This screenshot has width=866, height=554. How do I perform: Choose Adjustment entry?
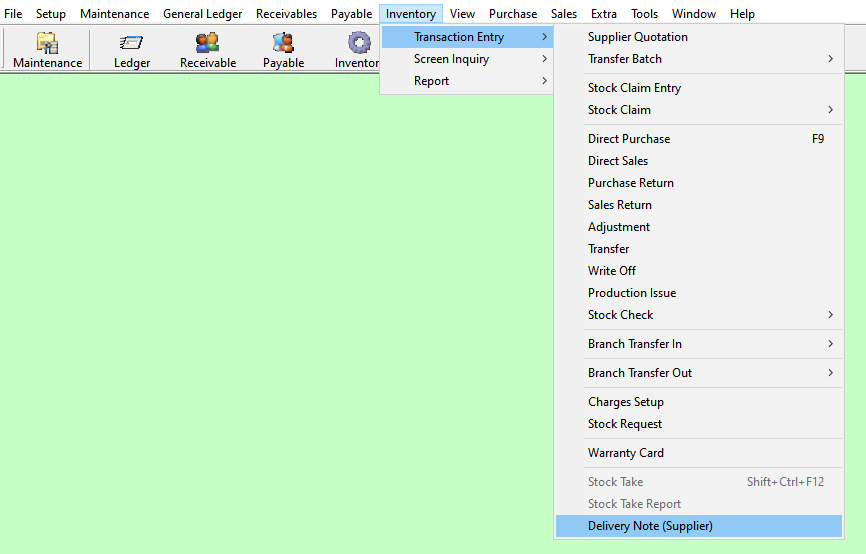pyautogui.click(x=699, y=227)
